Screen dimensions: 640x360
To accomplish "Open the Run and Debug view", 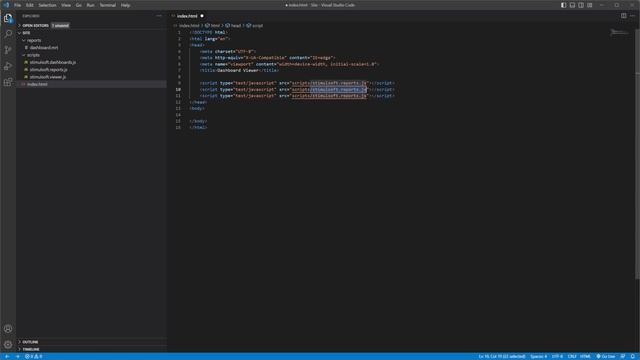I will (x=8, y=66).
